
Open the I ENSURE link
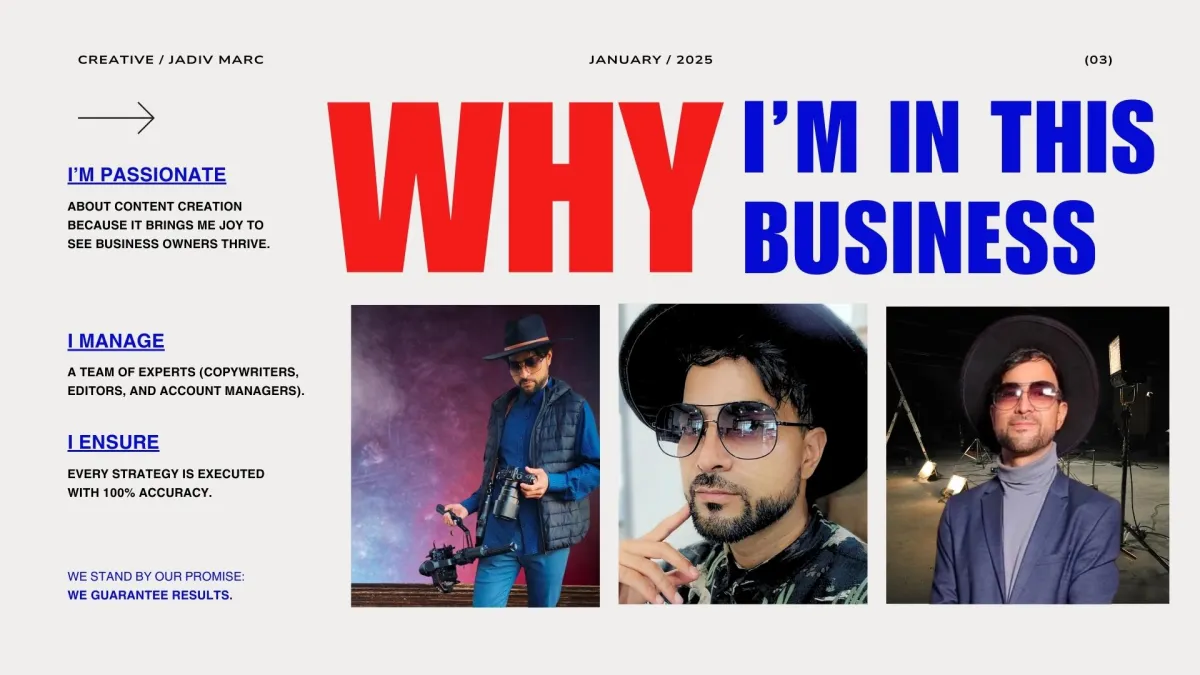pyautogui.click(x=113, y=442)
